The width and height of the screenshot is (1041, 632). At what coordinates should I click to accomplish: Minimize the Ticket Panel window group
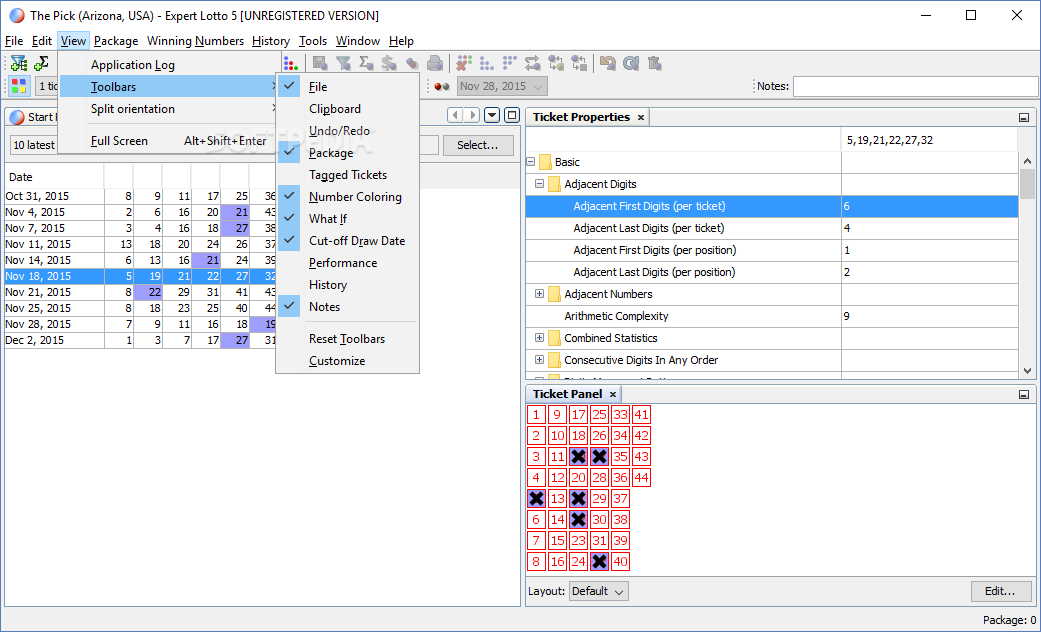pyautogui.click(x=1024, y=394)
